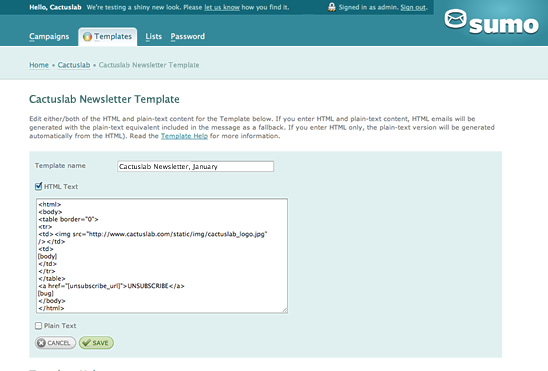Click the [bug] placeholder line
The image size is (548, 371).
(45, 293)
